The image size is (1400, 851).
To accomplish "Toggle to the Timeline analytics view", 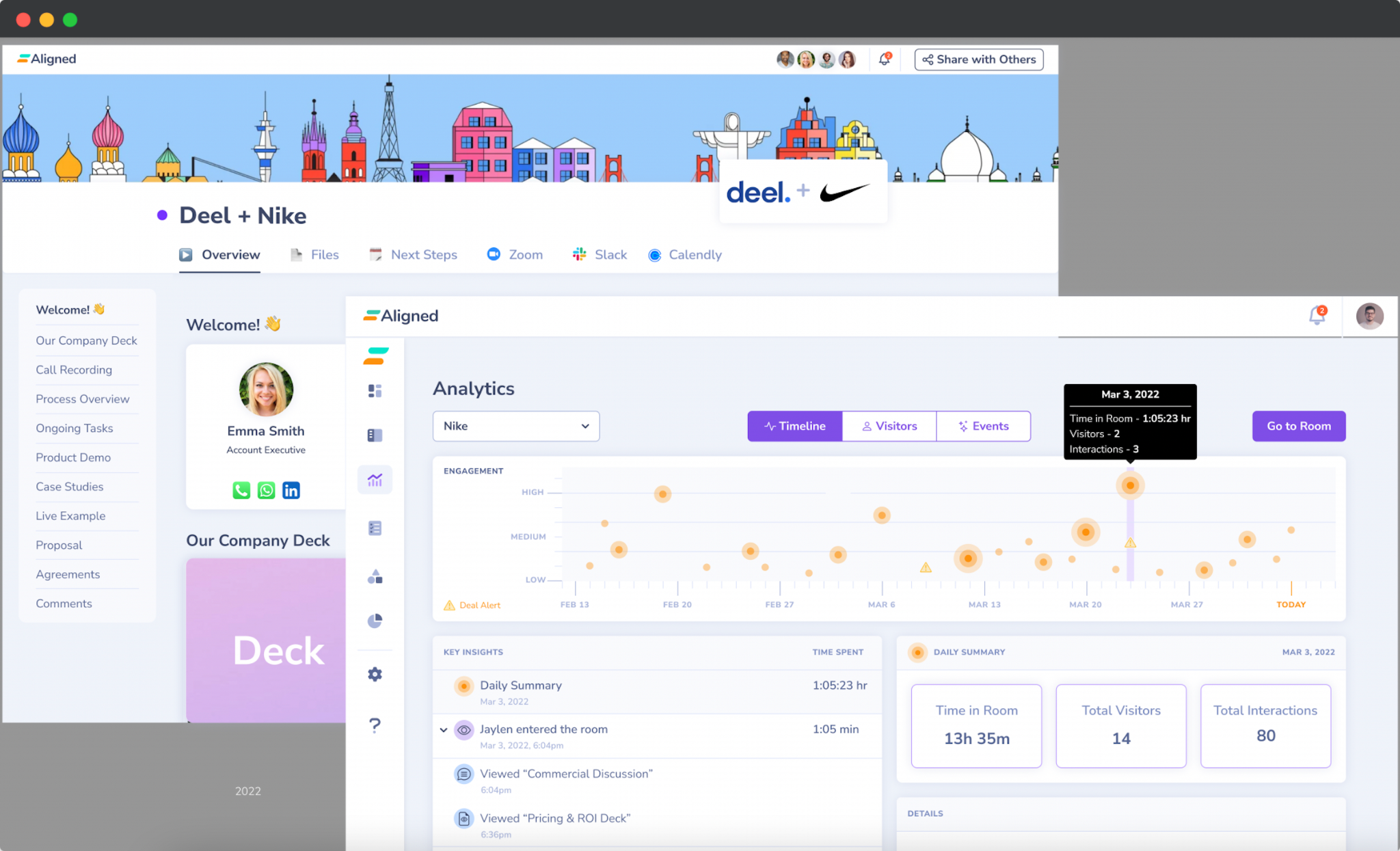I will point(794,425).
